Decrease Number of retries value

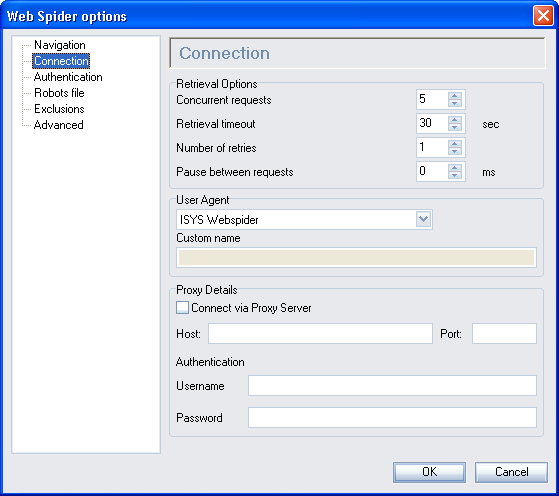(455, 151)
